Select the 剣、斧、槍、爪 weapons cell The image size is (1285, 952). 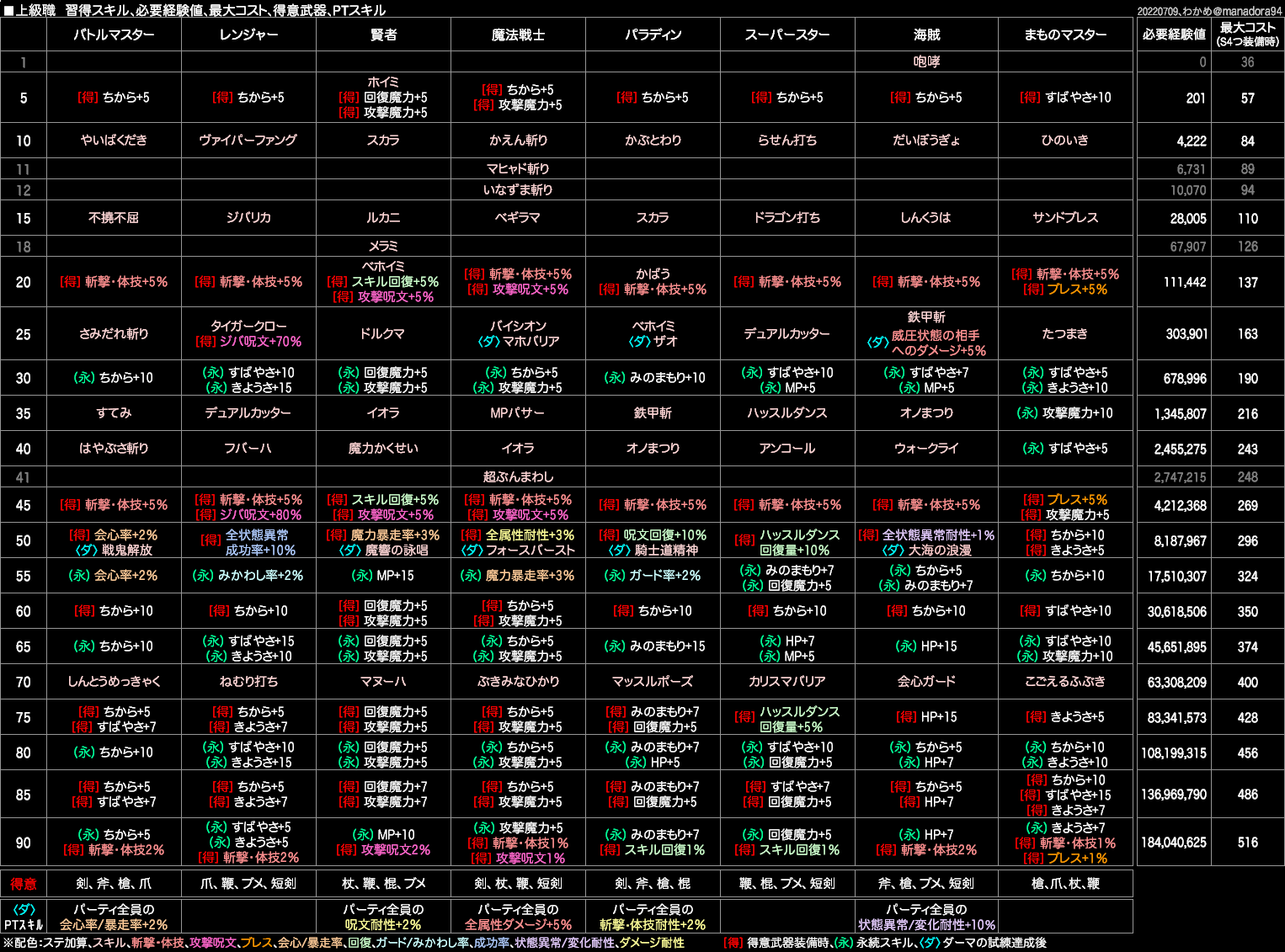(x=114, y=884)
